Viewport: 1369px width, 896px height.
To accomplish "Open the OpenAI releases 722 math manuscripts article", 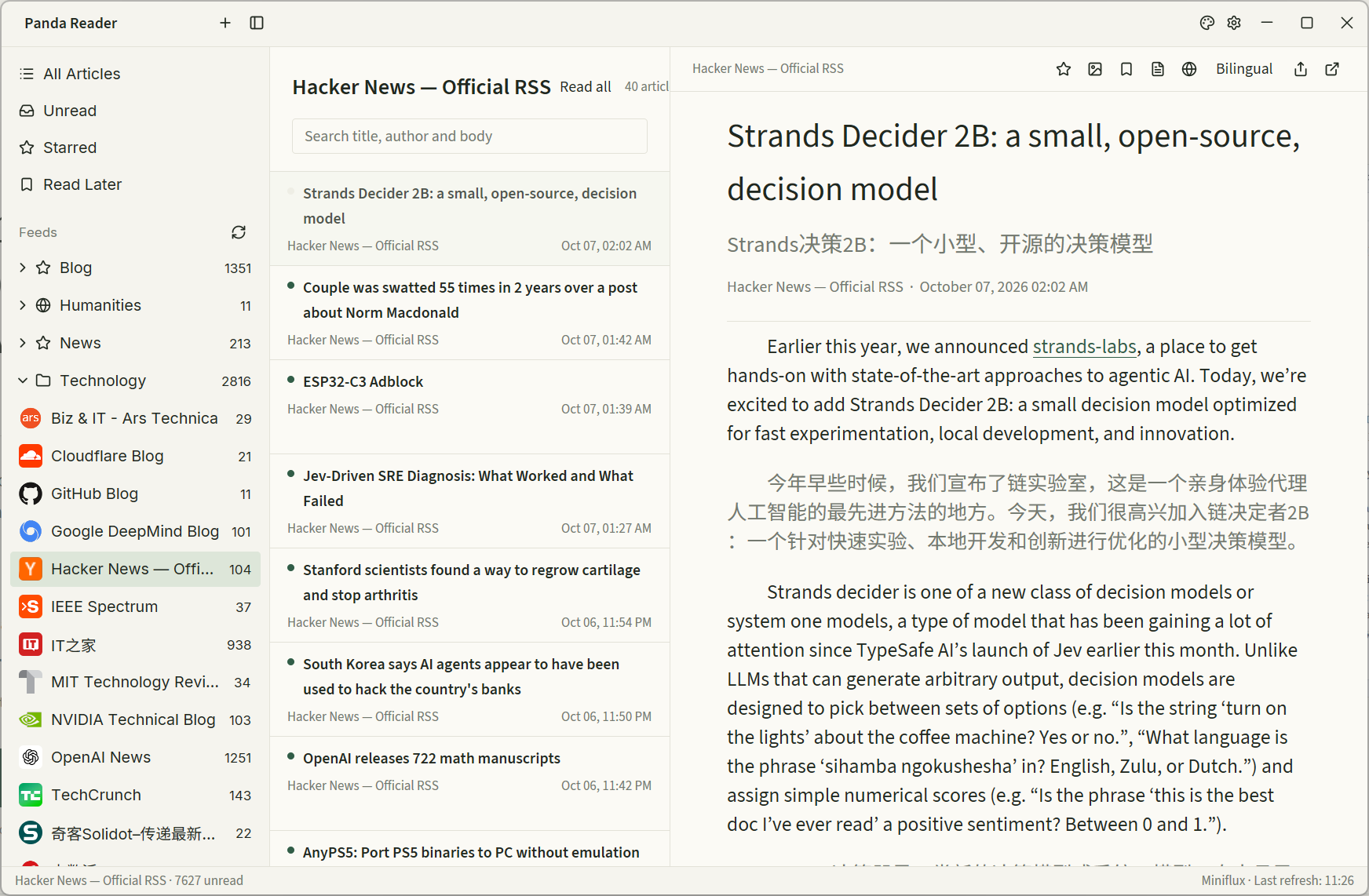I will (x=469, y=784).
